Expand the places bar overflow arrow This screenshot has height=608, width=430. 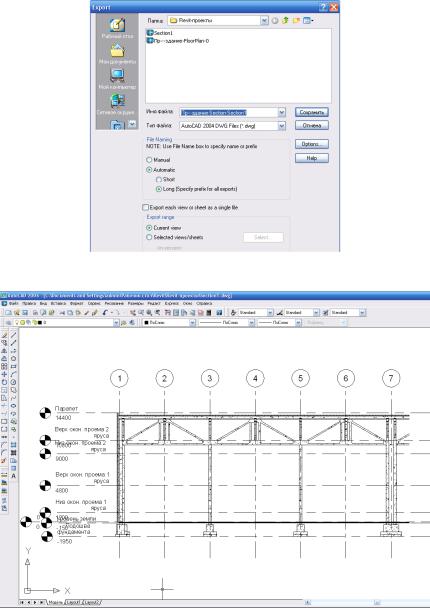(x=132, y=124)
